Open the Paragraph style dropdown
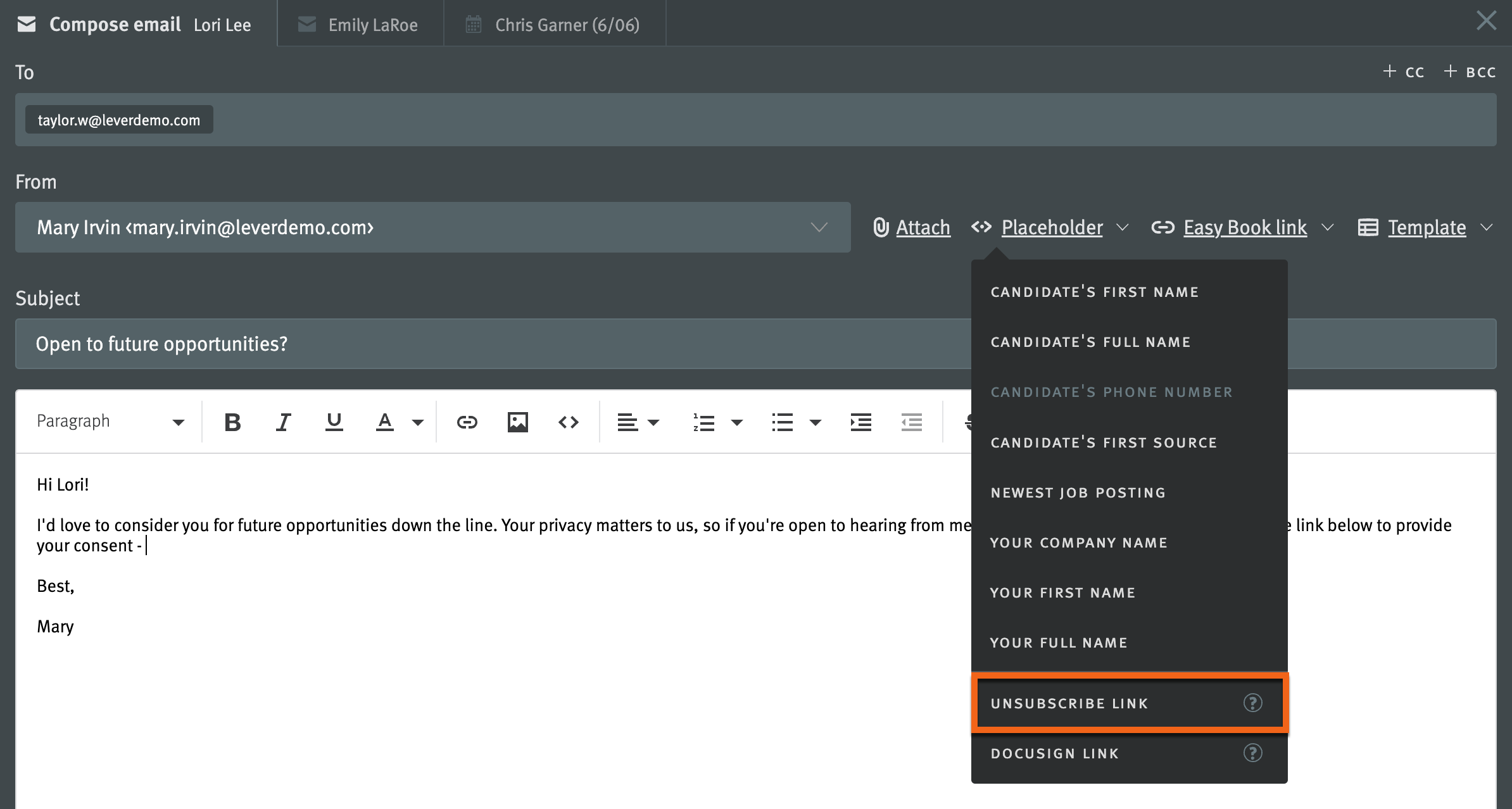 click(110, 422)
